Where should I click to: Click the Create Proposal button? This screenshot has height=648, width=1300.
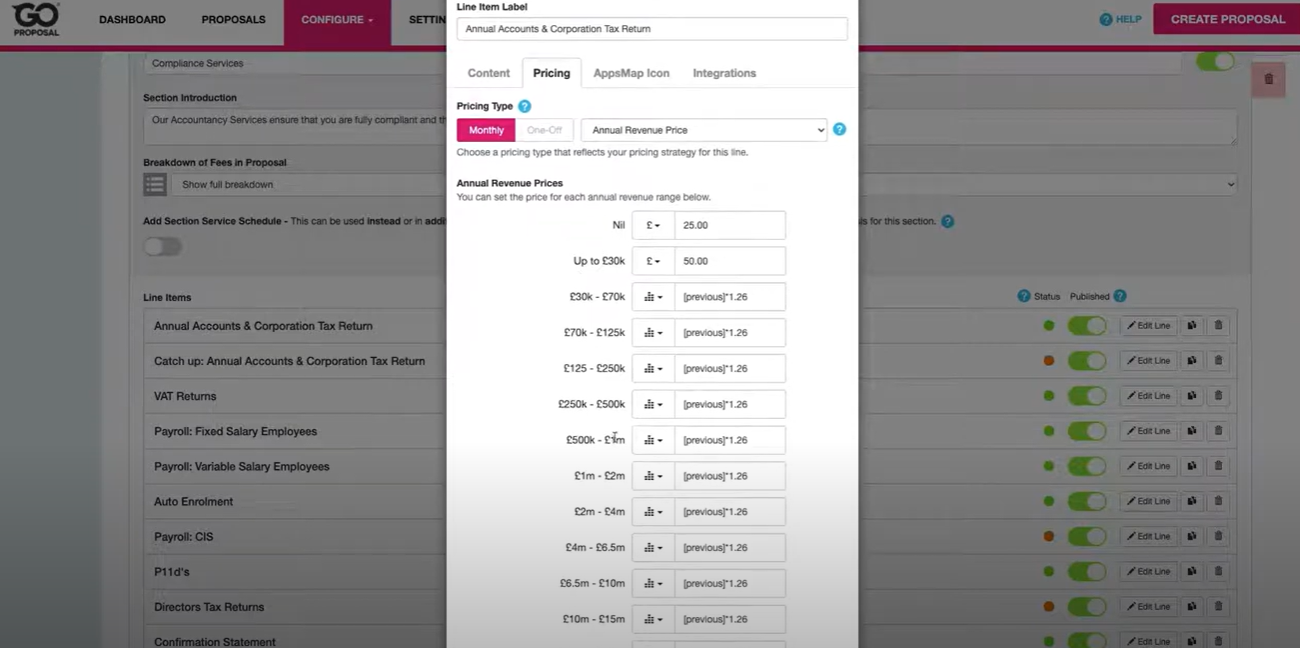pyautogui.click(x=1227, y=19)
